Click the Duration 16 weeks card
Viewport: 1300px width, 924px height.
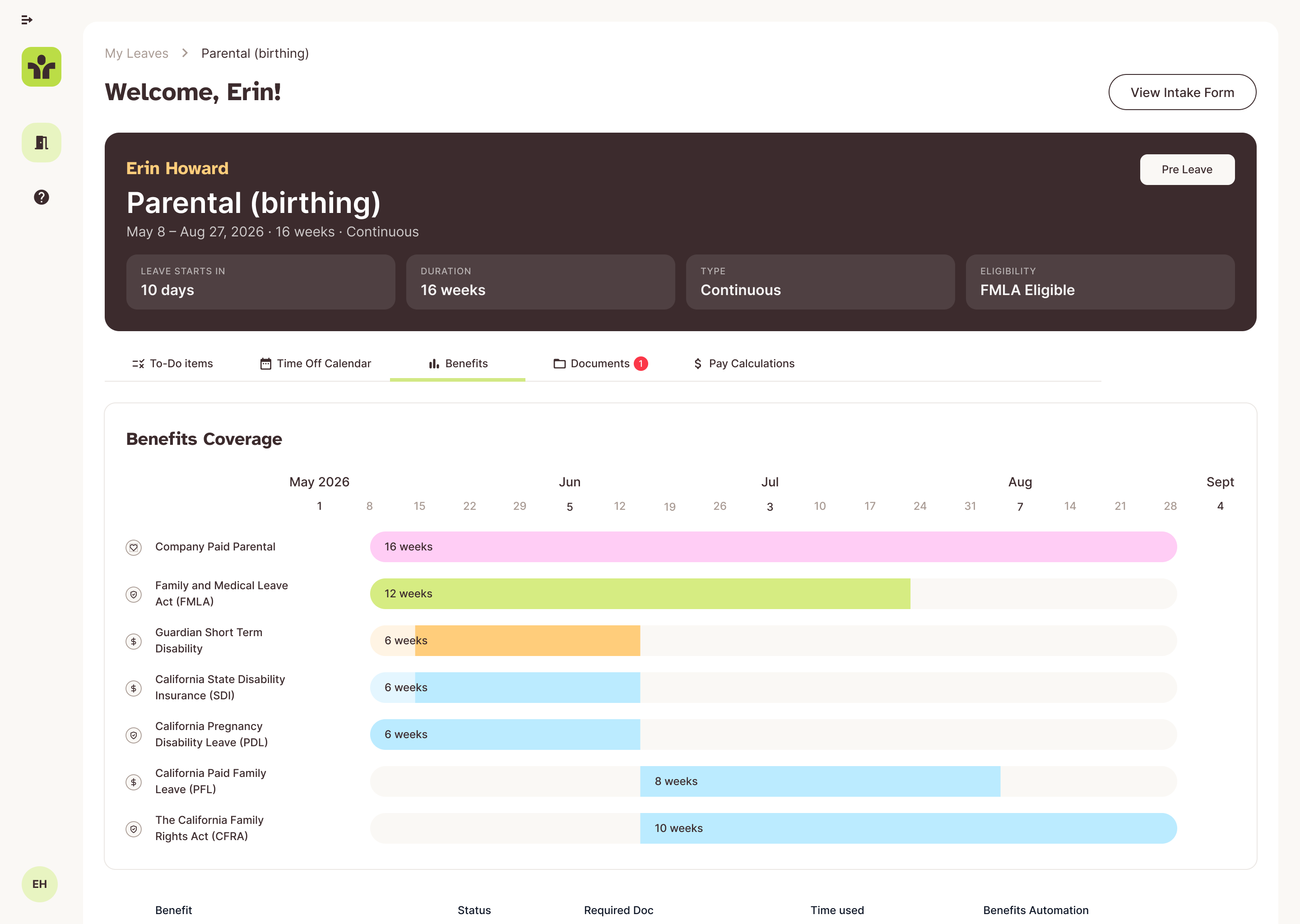[541, 282]
